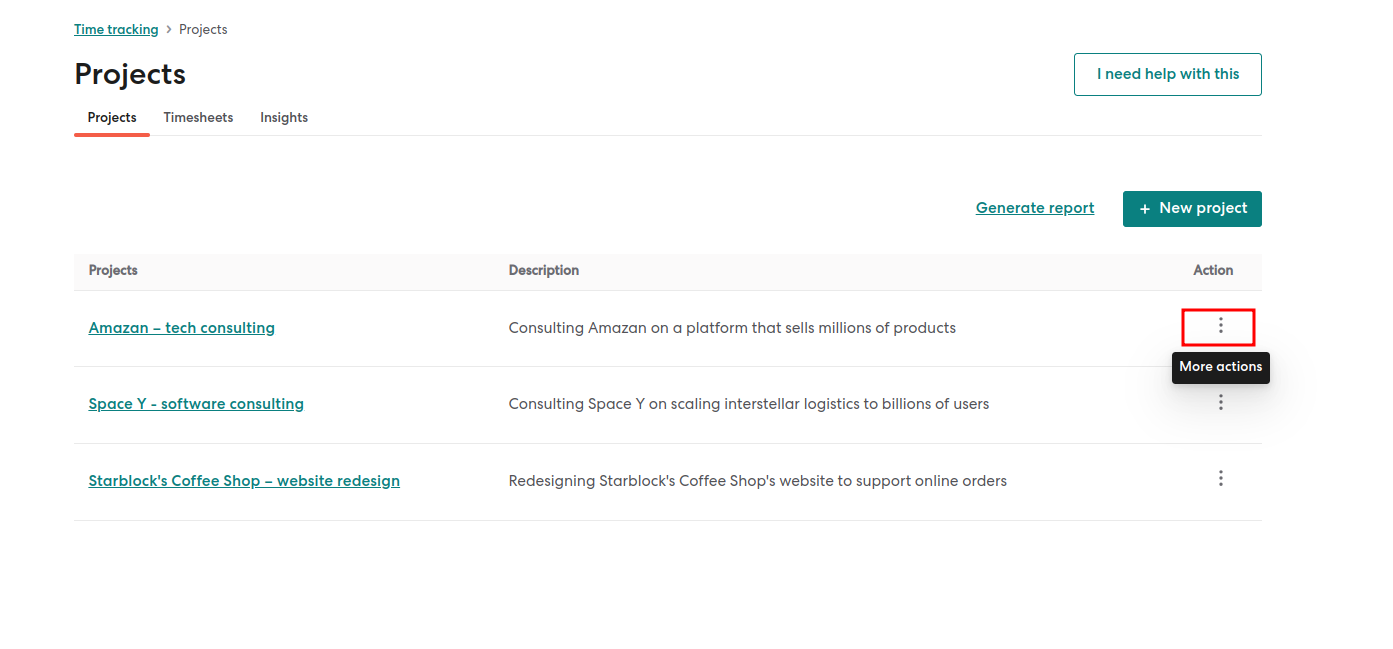This screenshot has width=1393, height=649.
Task: Switch to the Insights tab
Action: [x=284, y=118]
